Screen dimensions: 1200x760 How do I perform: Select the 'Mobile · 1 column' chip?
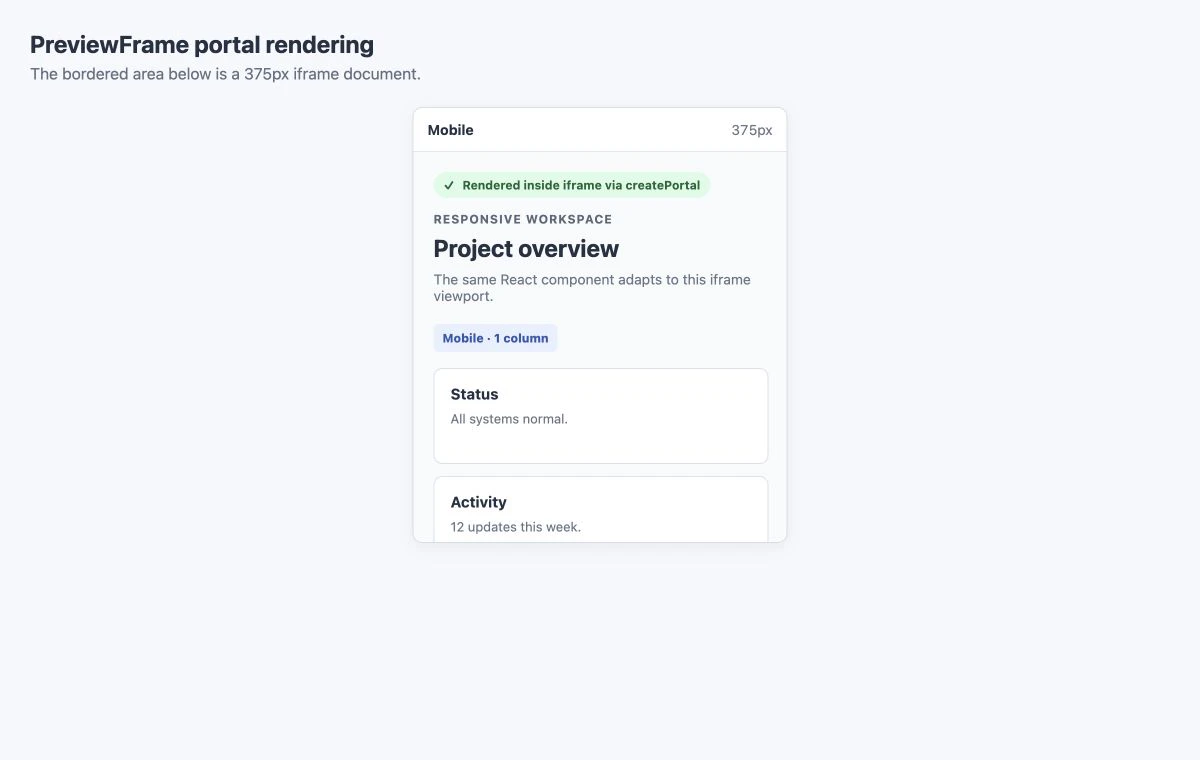coord(495,338)
